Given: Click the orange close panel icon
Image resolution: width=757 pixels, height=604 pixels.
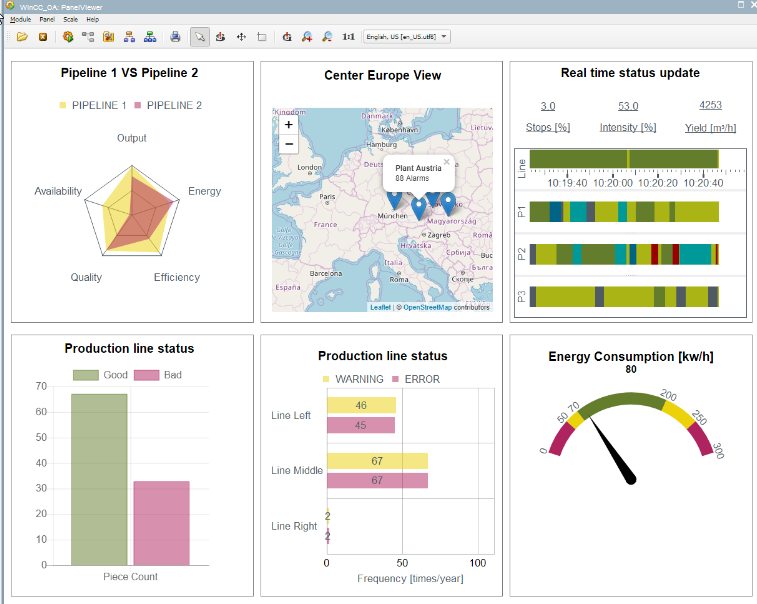Looking at the screenshot, I should [43, 37].
